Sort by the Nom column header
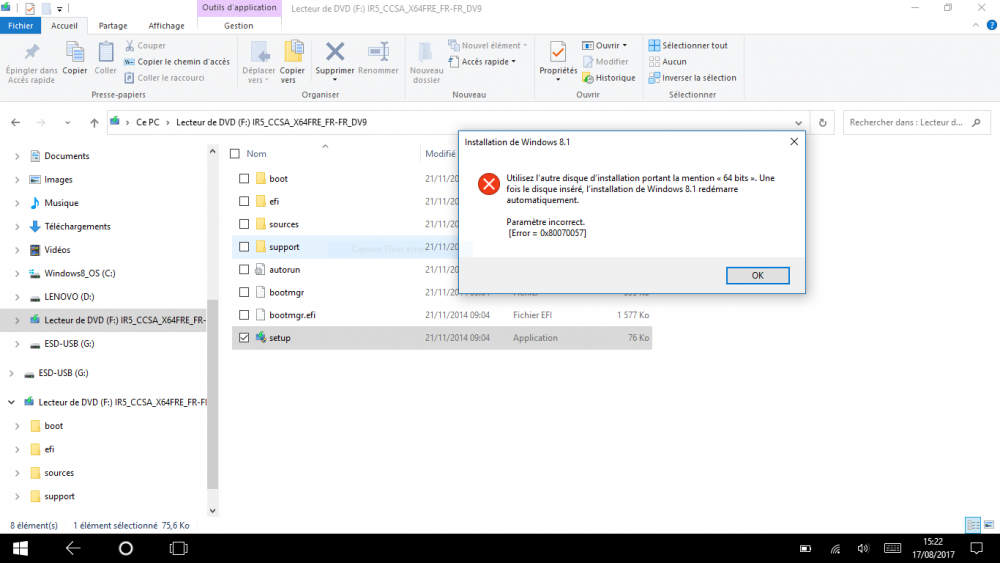 256,154
